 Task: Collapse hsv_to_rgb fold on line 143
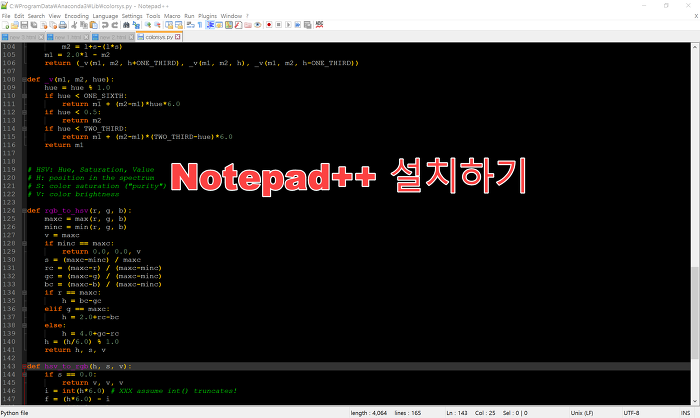click(x=24, y=366)
